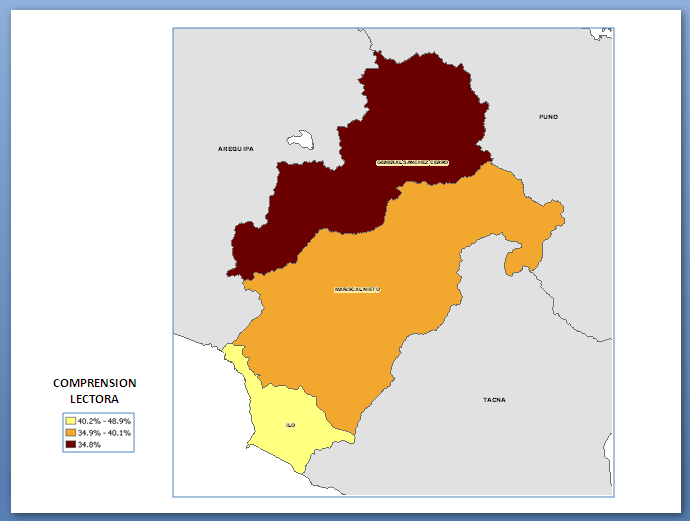The image size is (690, 521).
Task: Click the General Sanchez Cerro map label
Action: (412, 162)
